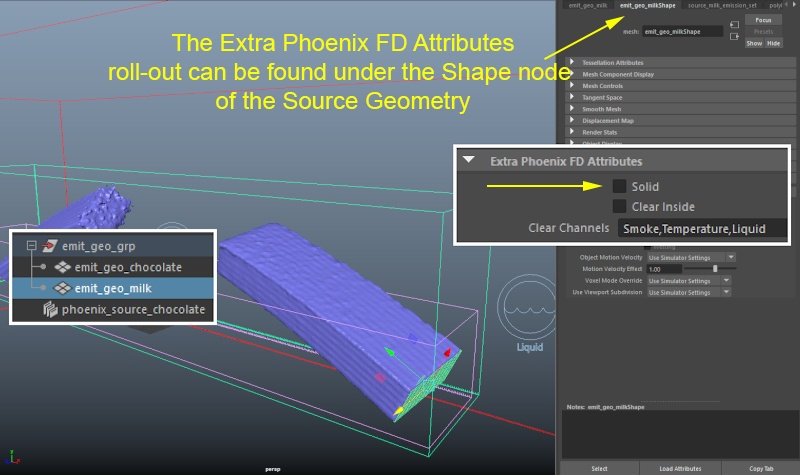
Task: Switch to the source_milk_emission_set tab
Action: (722, 5)
